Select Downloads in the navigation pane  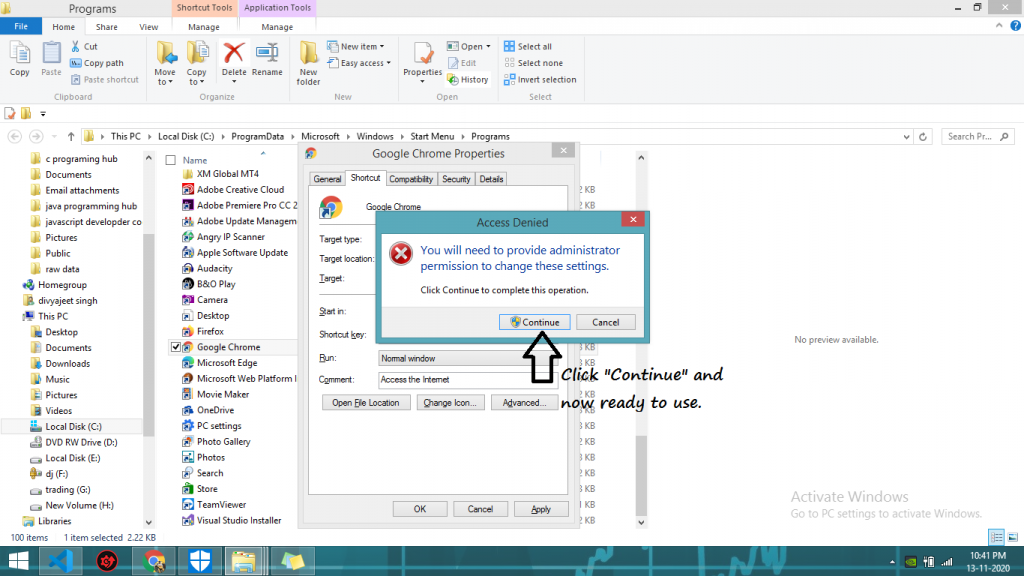[x=67, y=363]
